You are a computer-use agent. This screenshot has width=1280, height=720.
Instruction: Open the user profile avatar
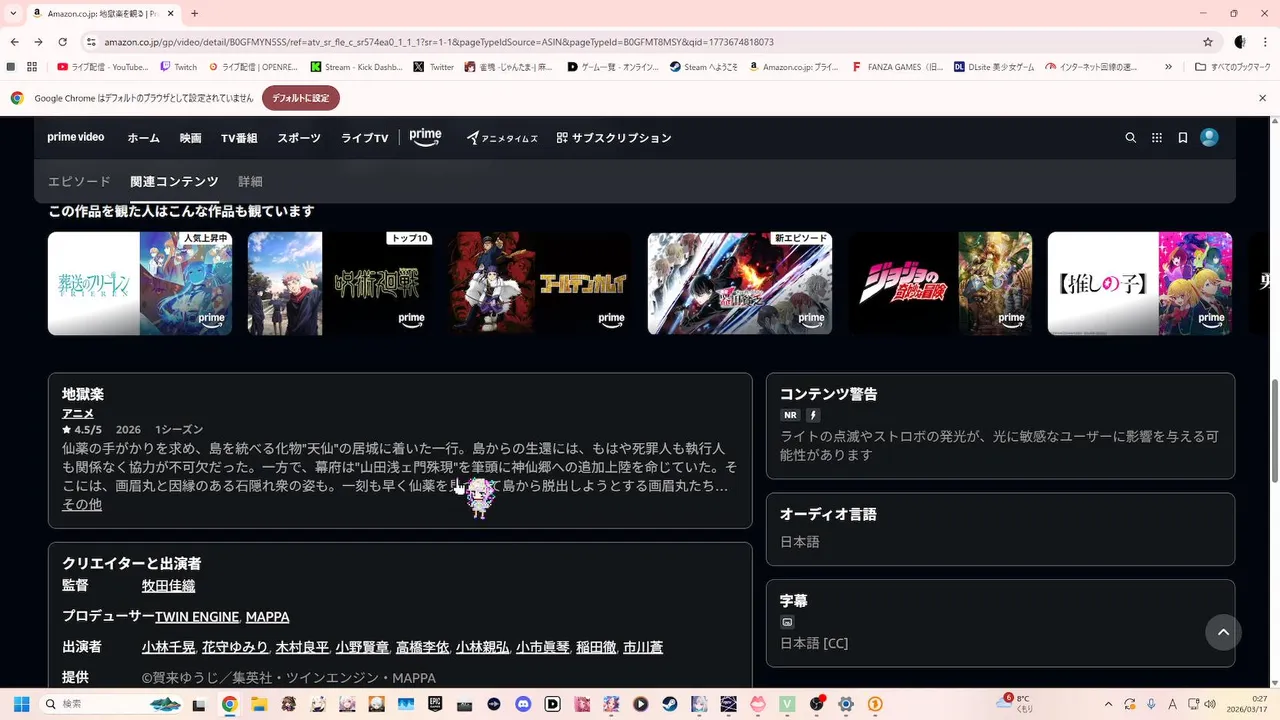[x=1209, y=138]
